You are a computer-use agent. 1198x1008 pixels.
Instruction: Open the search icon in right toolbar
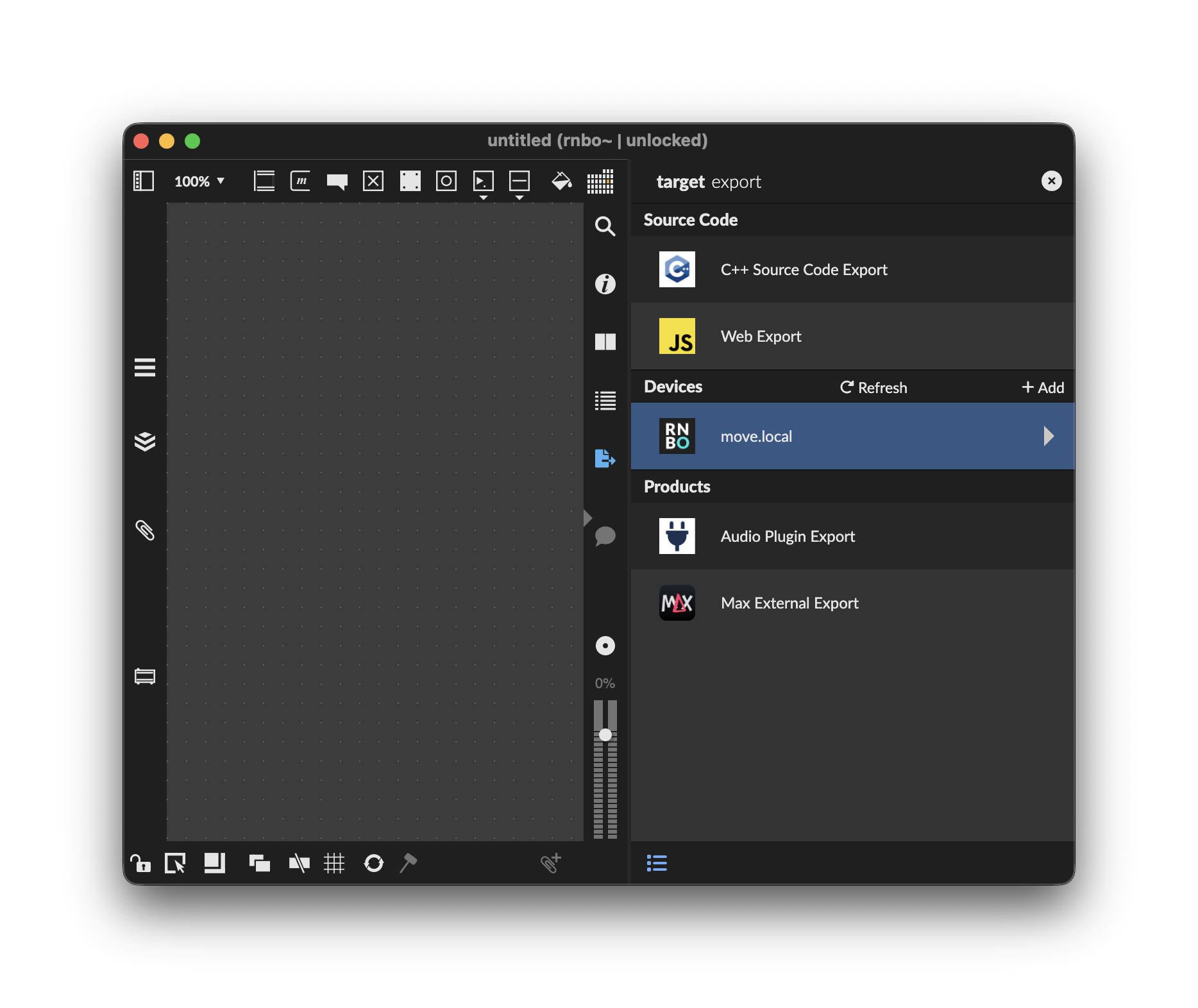(x=605, y=226)
